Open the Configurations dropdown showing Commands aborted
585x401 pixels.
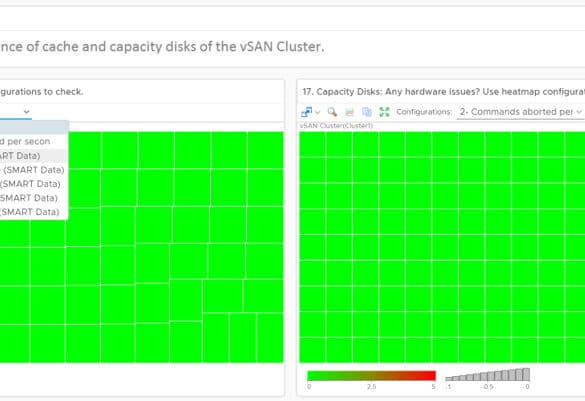coord(521,112)
